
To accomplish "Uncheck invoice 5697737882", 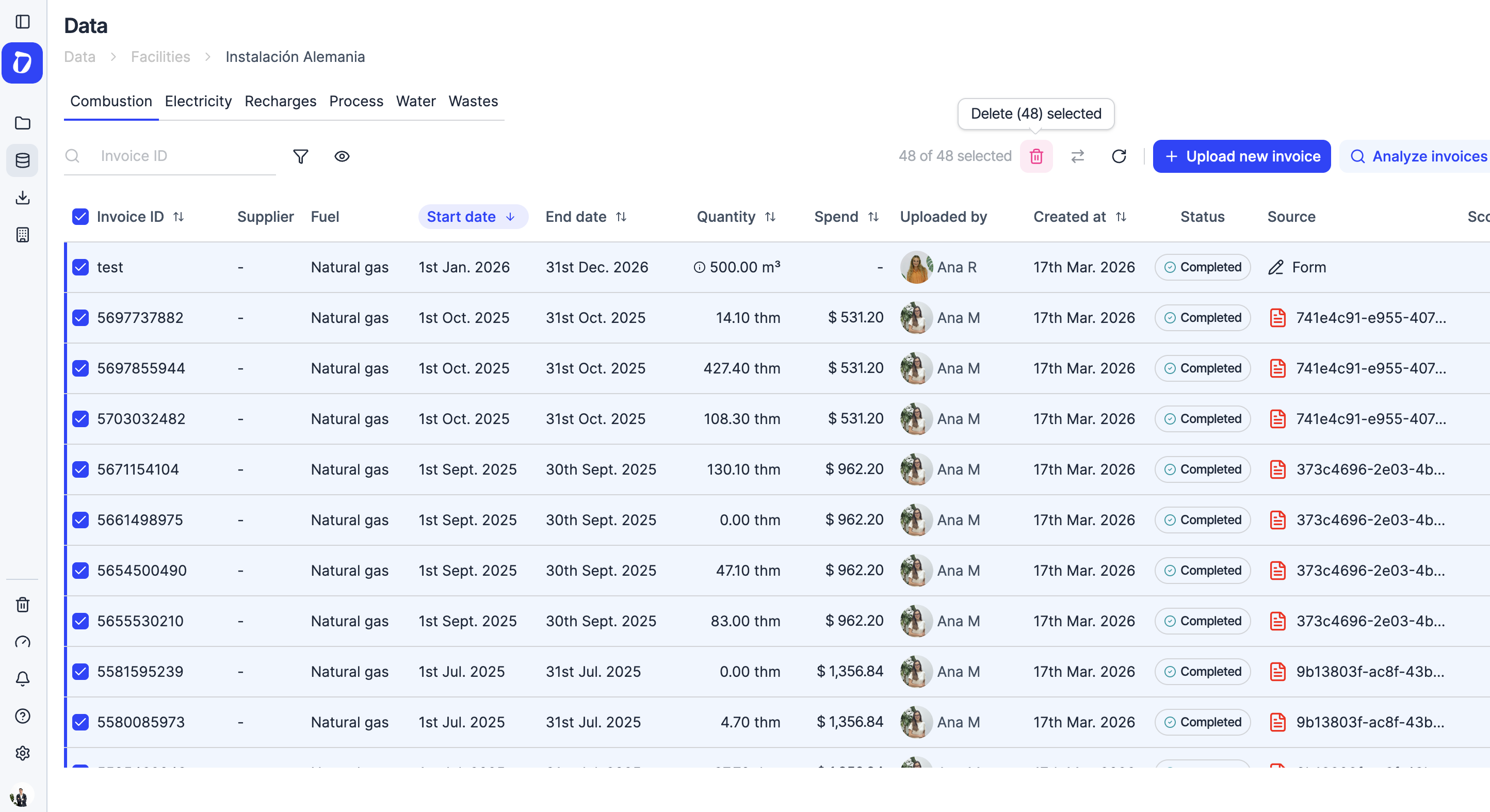I will 80,317.
